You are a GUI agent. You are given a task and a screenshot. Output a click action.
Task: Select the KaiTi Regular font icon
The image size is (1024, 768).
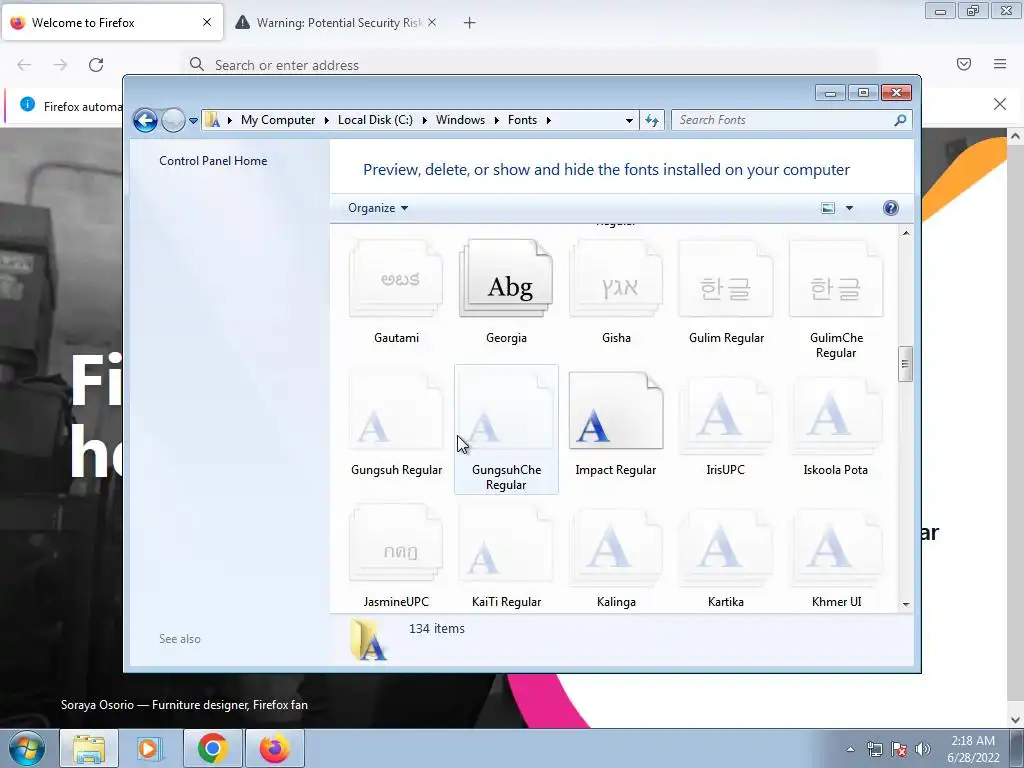click(x=506, y=543)
